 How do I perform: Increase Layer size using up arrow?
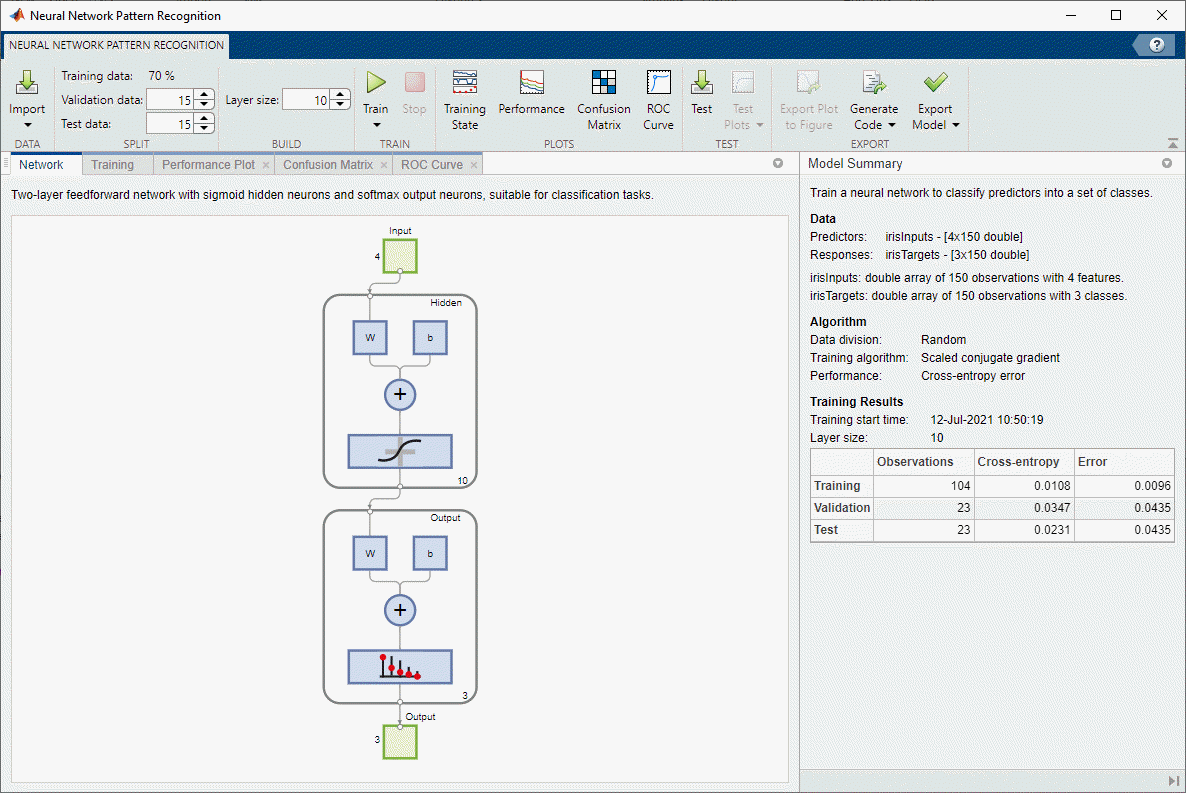tap(340, 95)
